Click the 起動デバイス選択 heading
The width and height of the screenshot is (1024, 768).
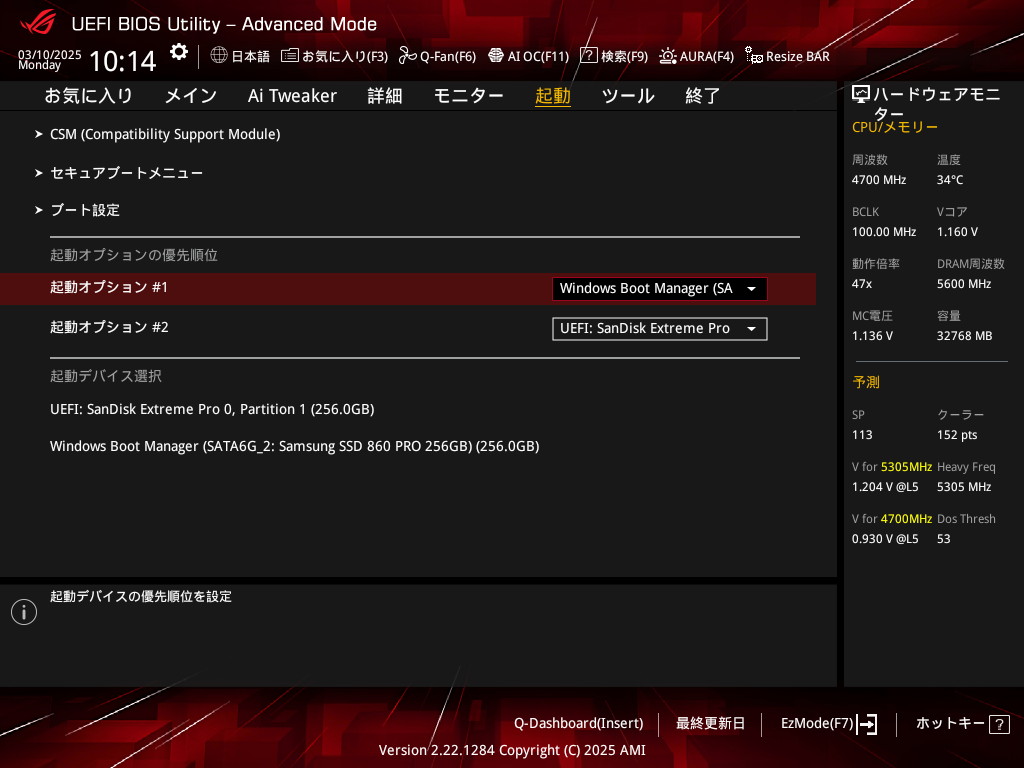click(x=106, y=376)
